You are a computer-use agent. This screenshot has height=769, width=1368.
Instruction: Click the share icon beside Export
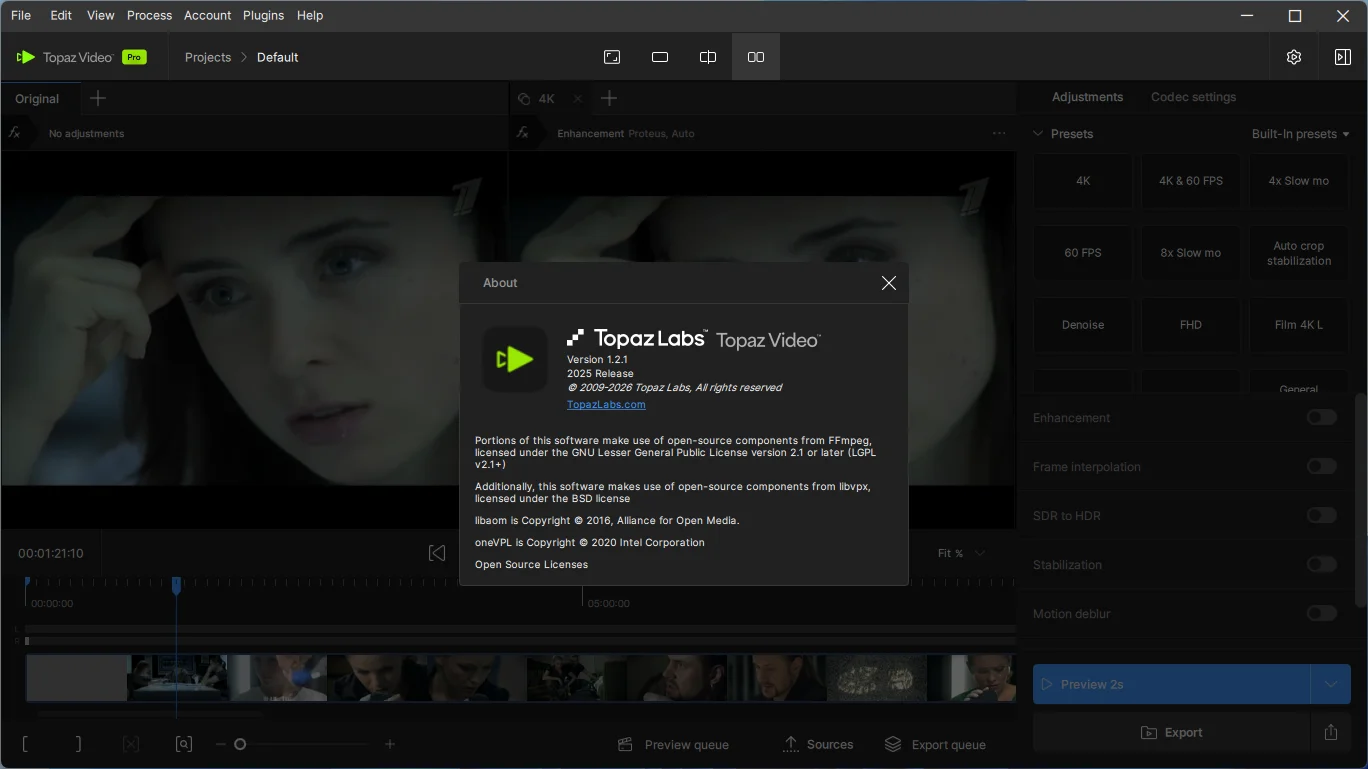point(1330,732)
